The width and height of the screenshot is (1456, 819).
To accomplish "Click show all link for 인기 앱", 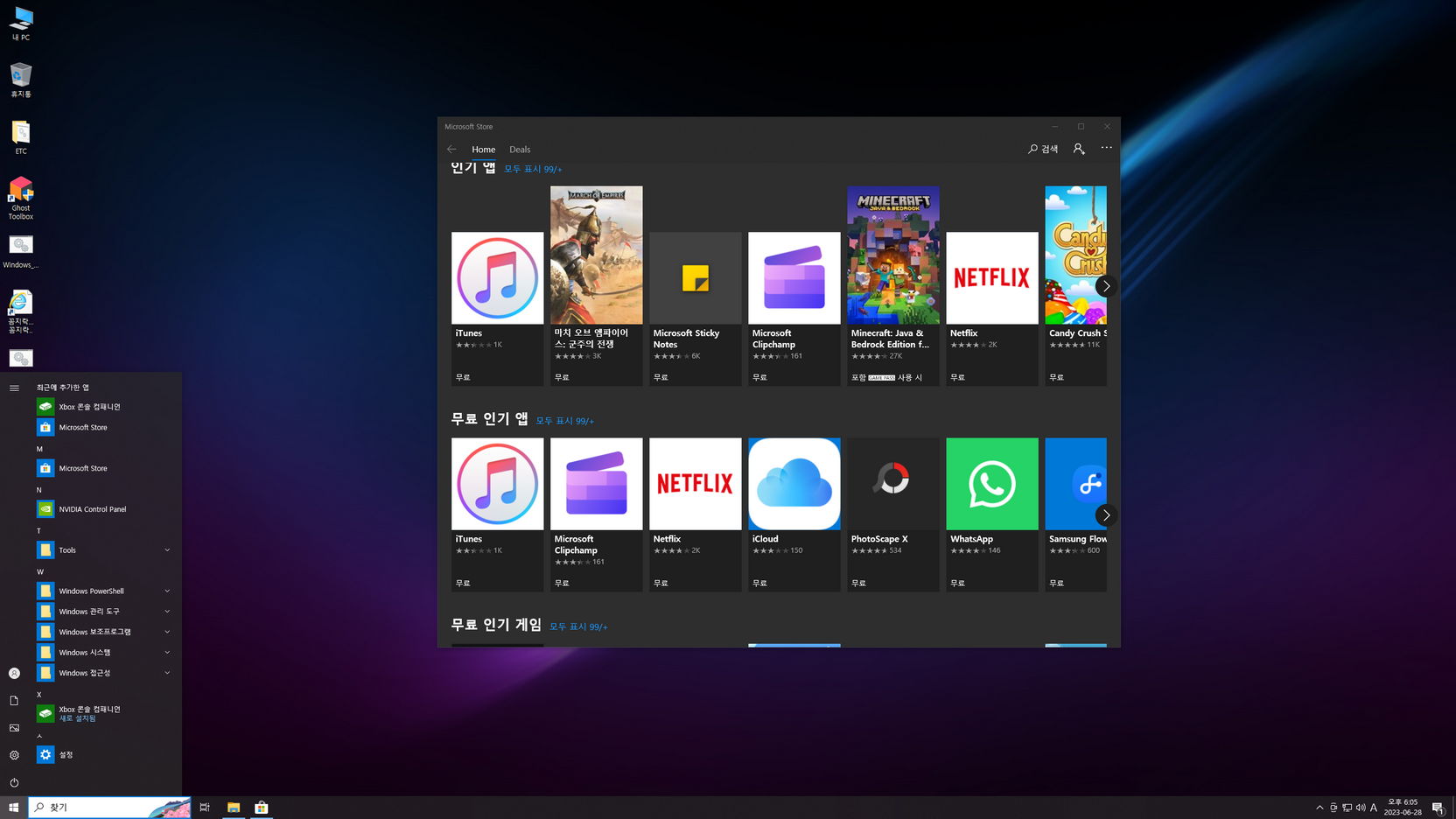I will coord(533,169).
